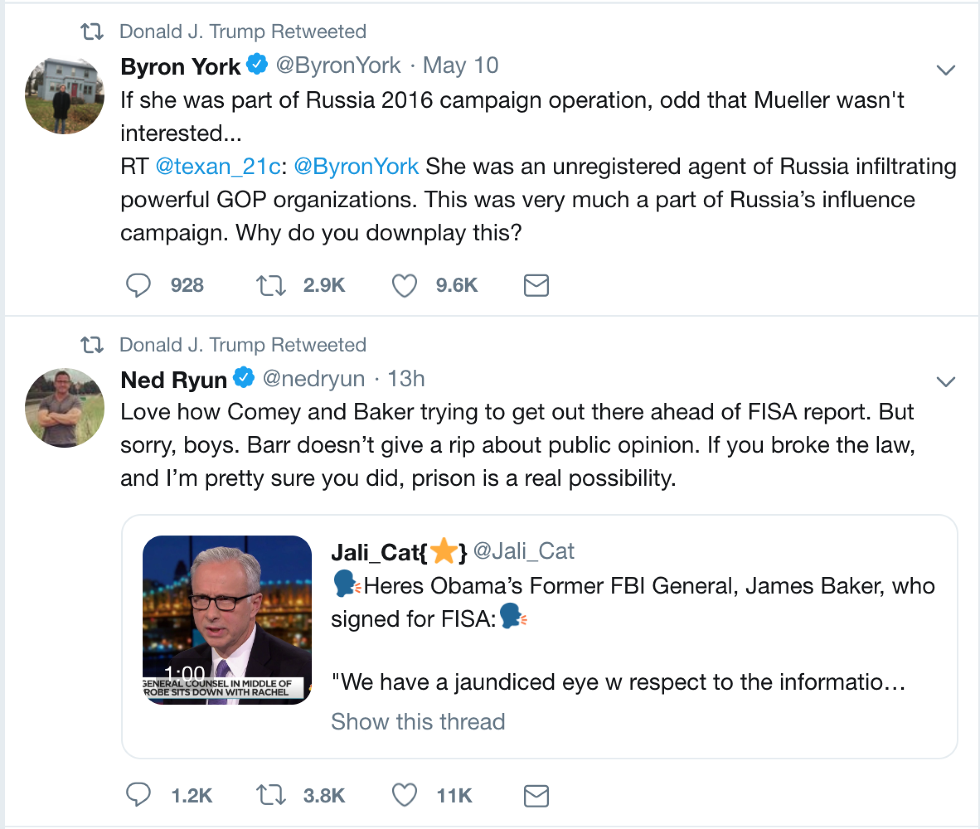
Task: Open the May 10 tweet timestamp
Action: coord(460,66)
